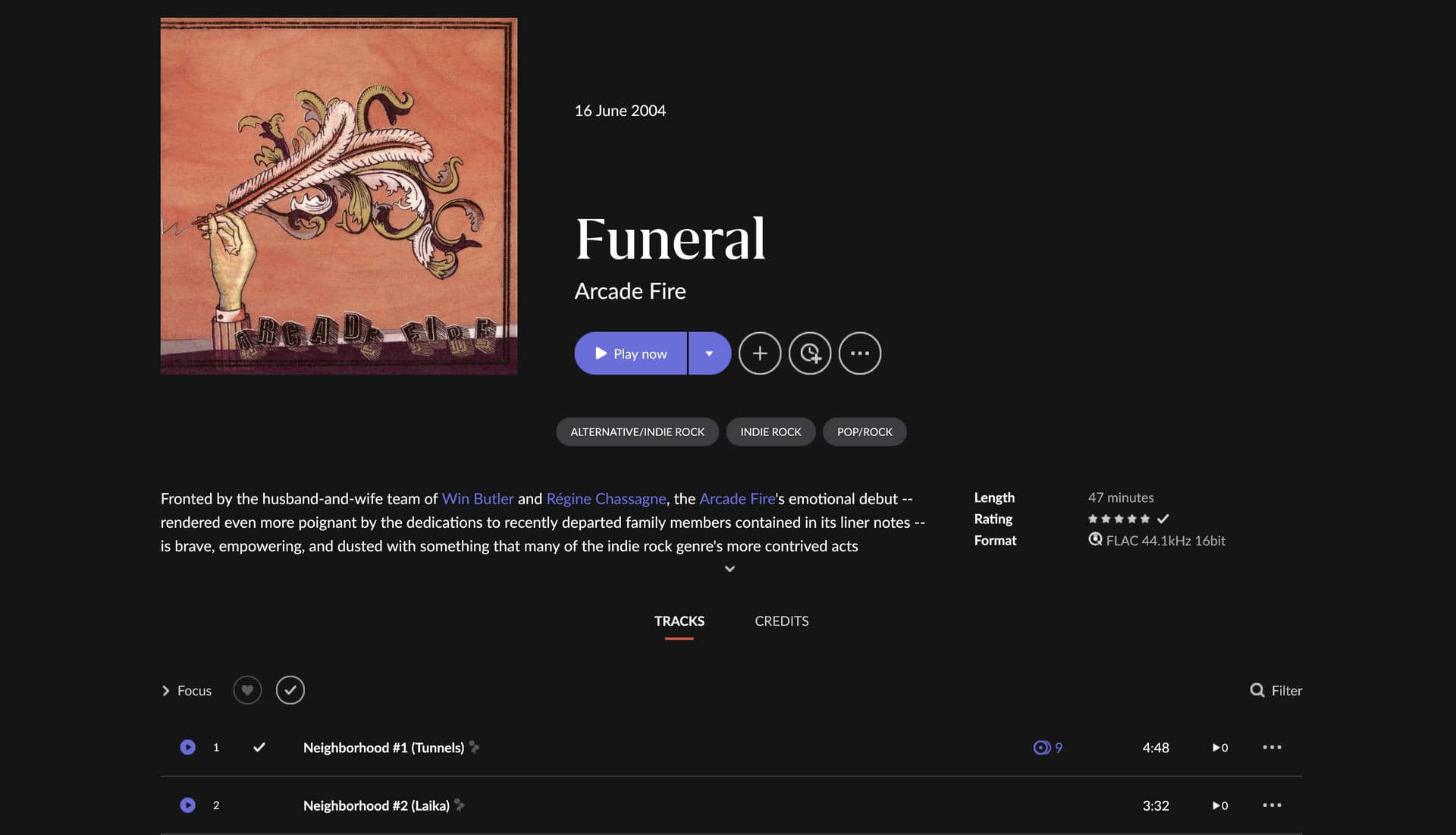Expand the album description chevron
Image resolution: width=1456 pixels, height=835 pixels.
point(730,569)
